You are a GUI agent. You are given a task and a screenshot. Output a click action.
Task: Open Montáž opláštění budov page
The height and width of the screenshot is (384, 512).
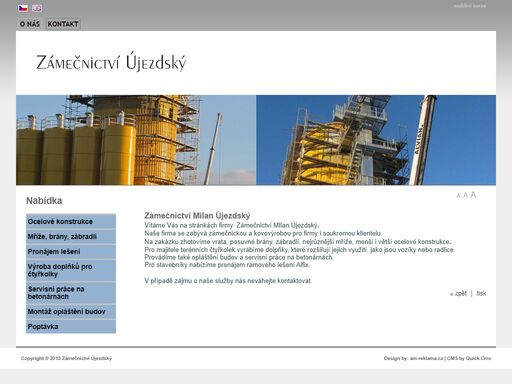71,311
